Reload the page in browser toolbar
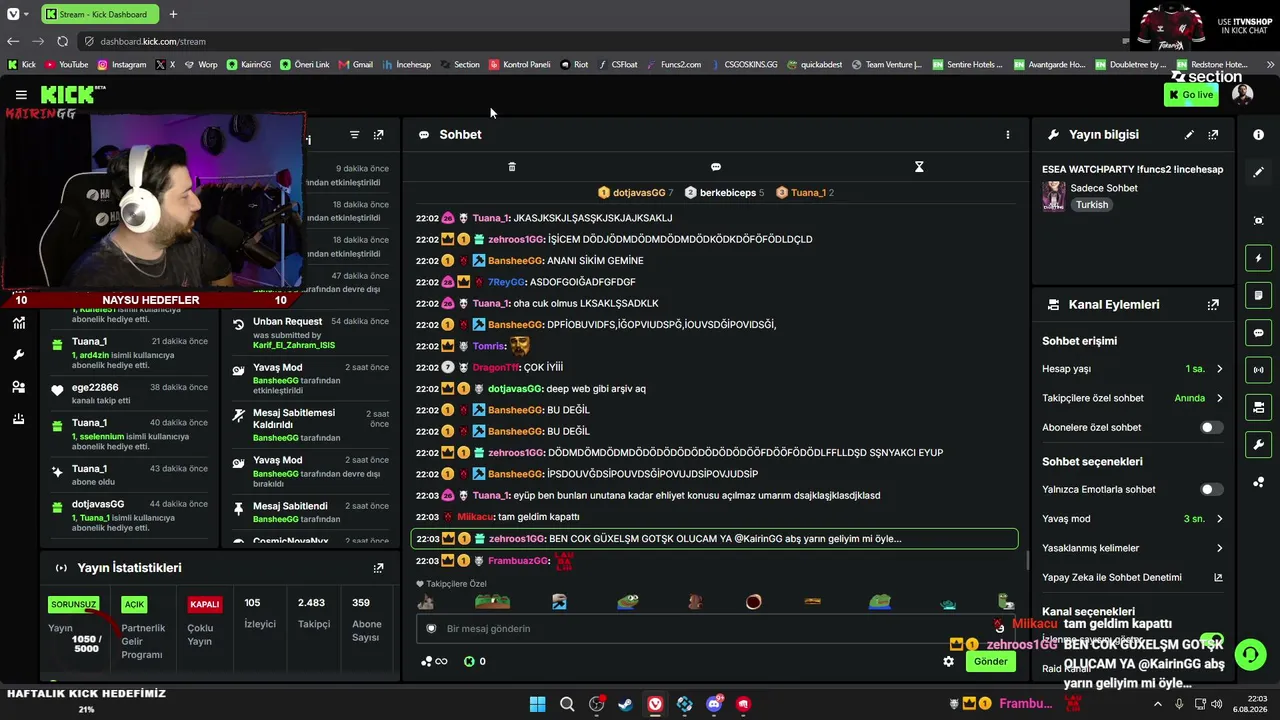Screen dimensions: 1280x720 62,41
